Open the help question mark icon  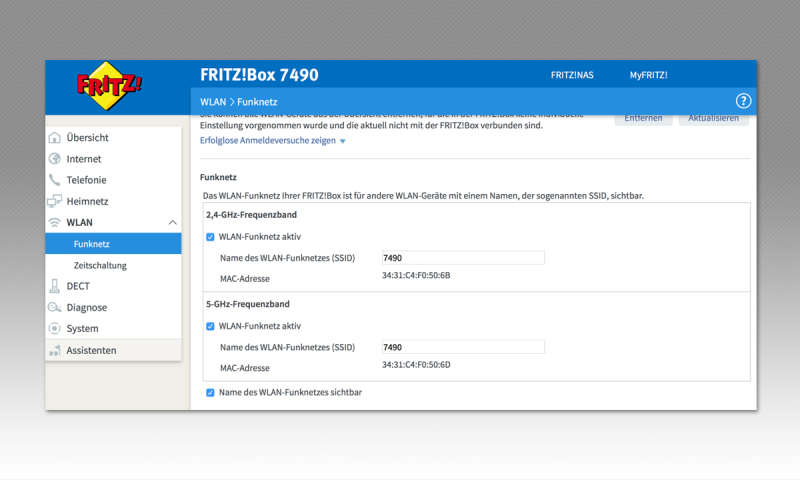coord(743,101)
